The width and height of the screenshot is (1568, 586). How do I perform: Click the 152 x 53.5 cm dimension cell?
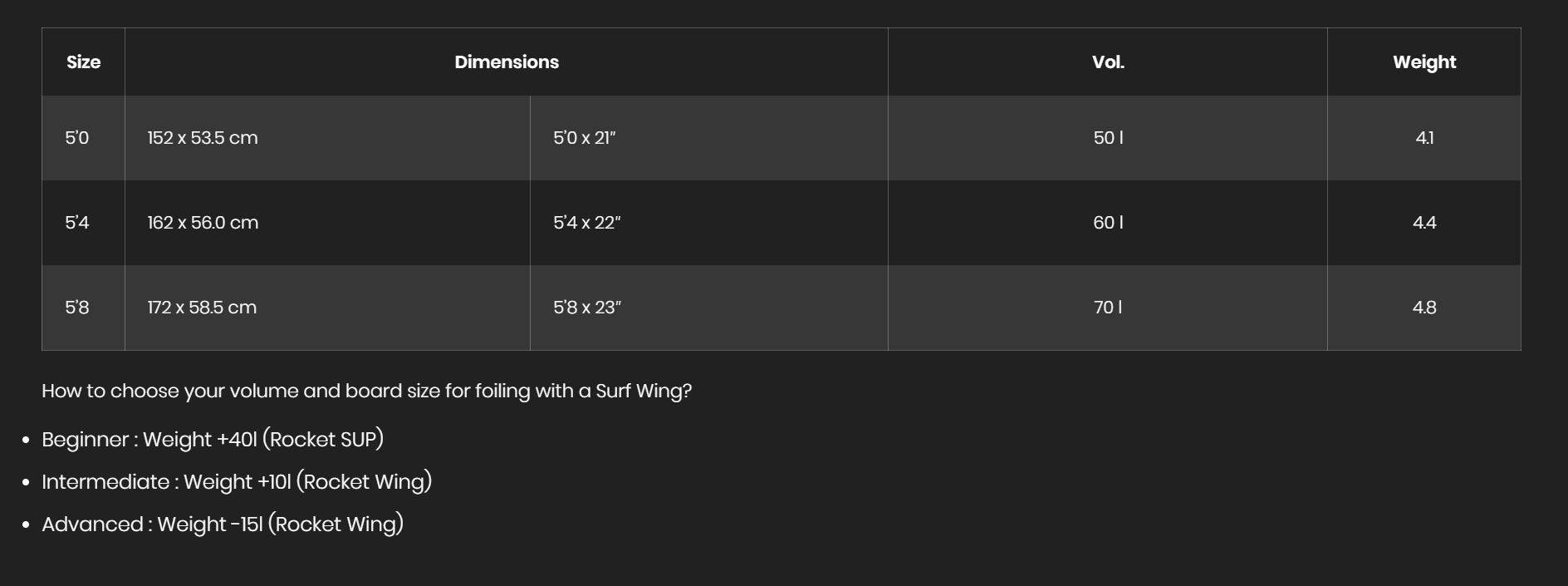pyautogui.click(x=203, y=138)
